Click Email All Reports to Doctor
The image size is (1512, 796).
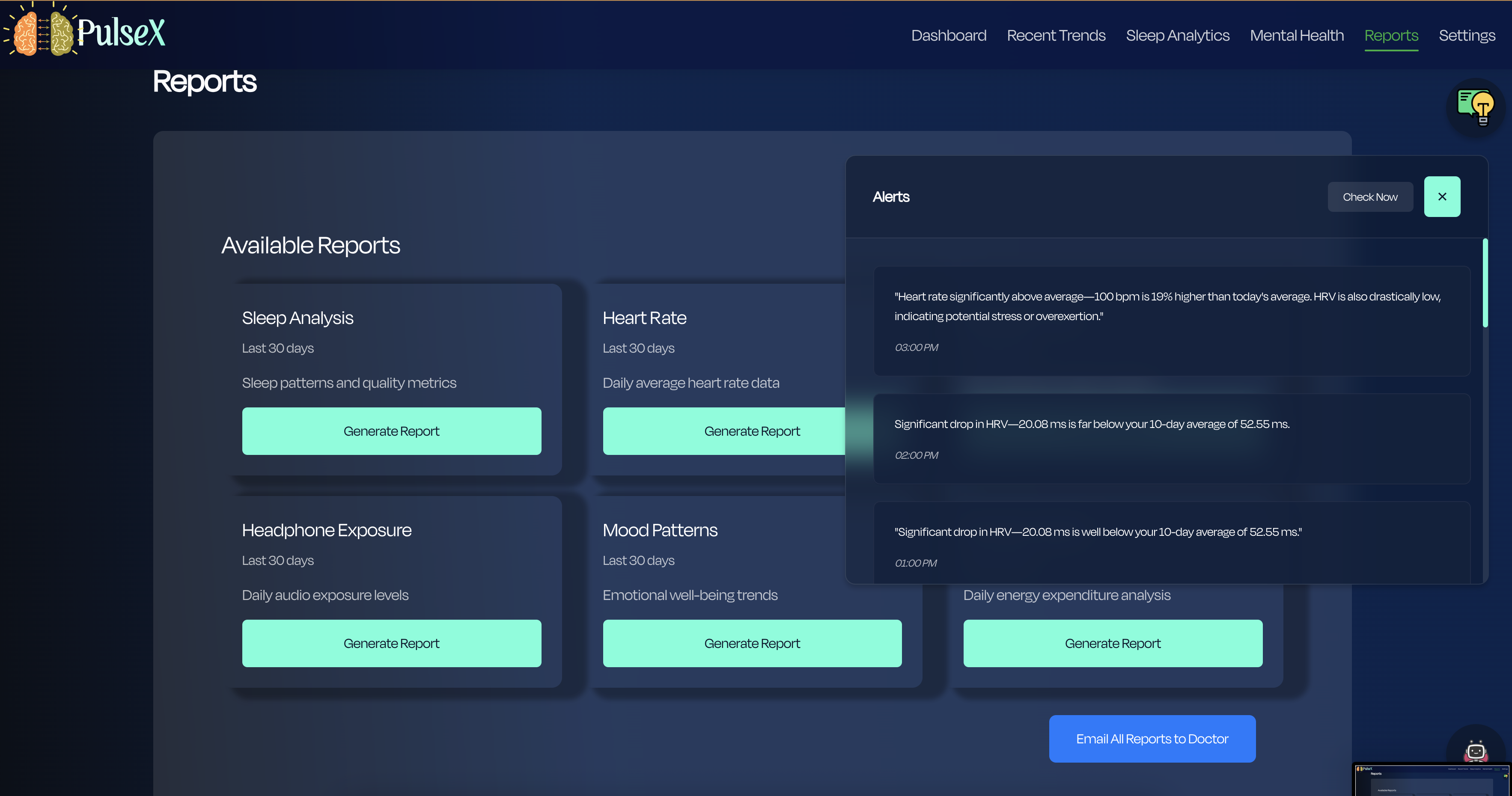[1152, 739]
